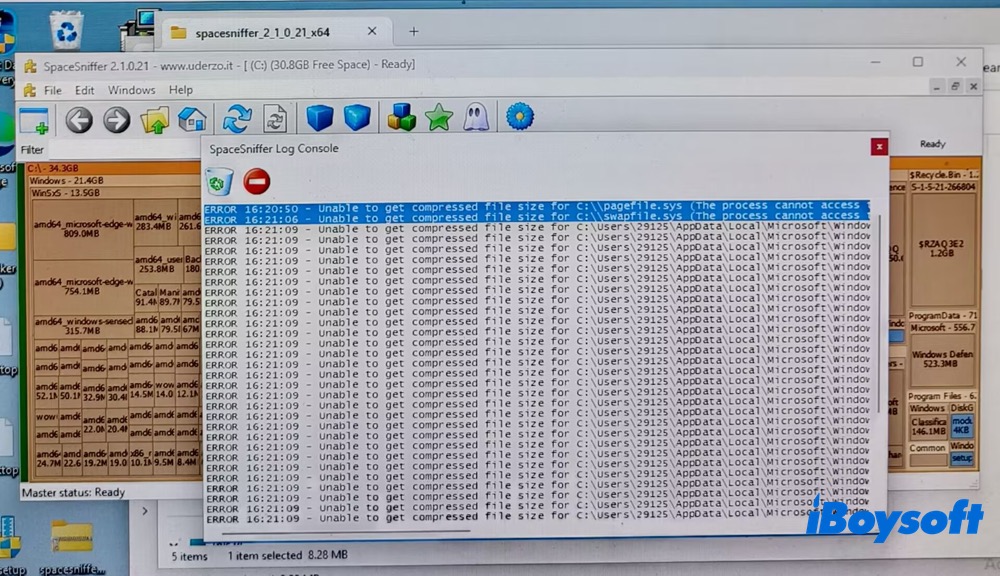The width and height of the screenshot is (1000, 576).
Task: Select the ProgramData folder header
Action: (943, 316)
